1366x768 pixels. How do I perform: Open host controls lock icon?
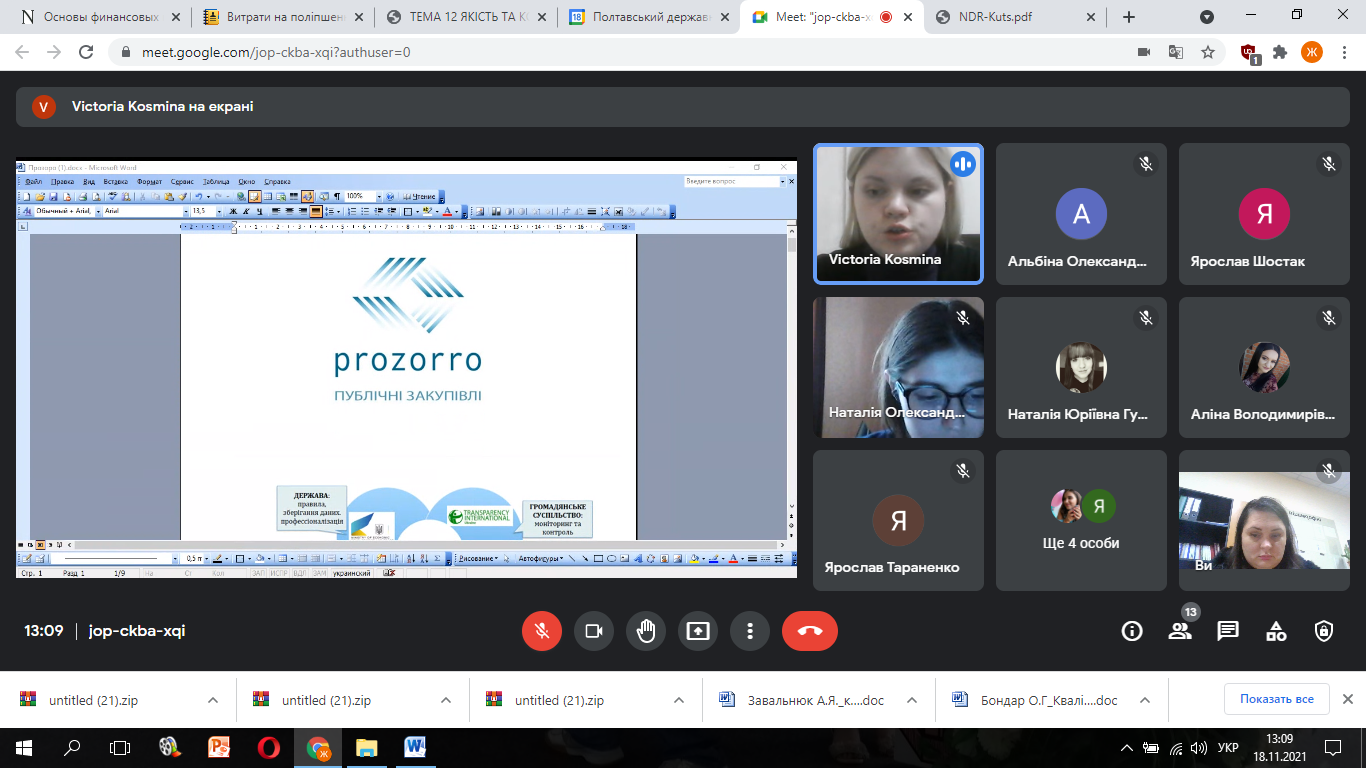click(x=1324, y=631)
